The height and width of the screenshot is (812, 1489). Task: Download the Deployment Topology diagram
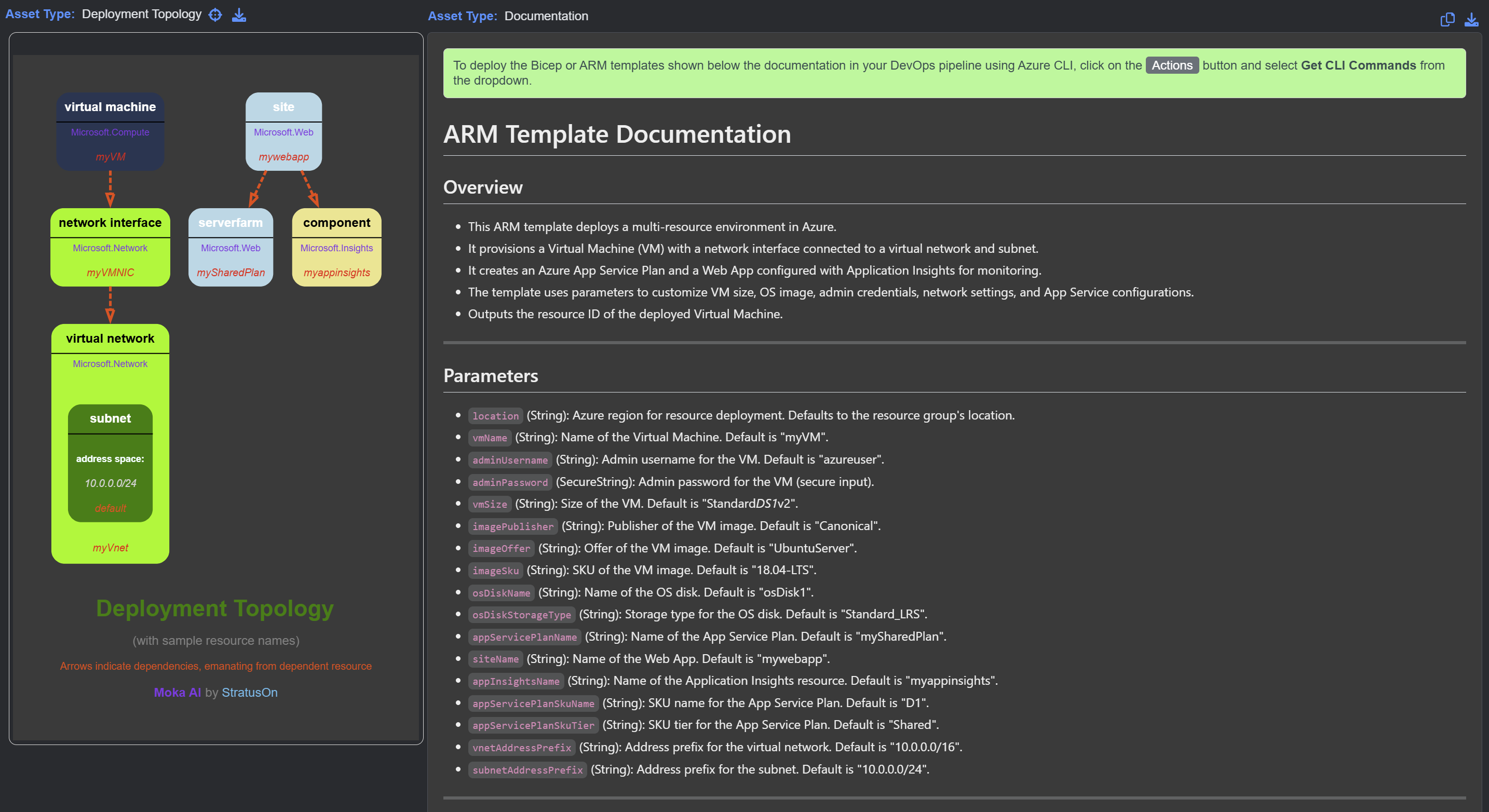[x=239, y=15]
